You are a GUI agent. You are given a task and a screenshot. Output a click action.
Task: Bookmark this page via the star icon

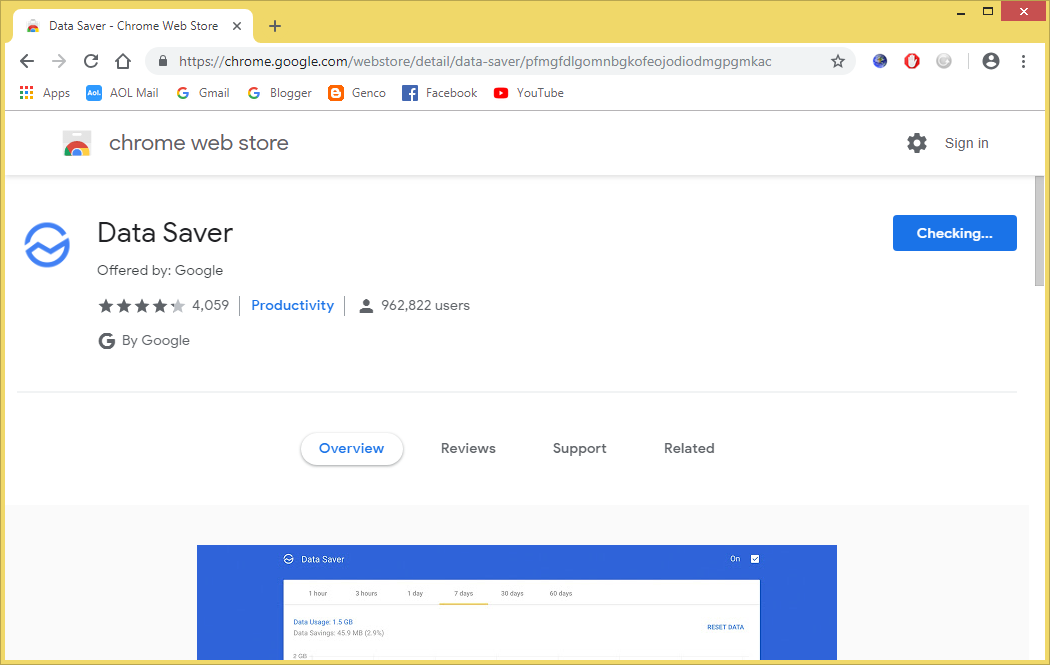[x=838, y=61]
